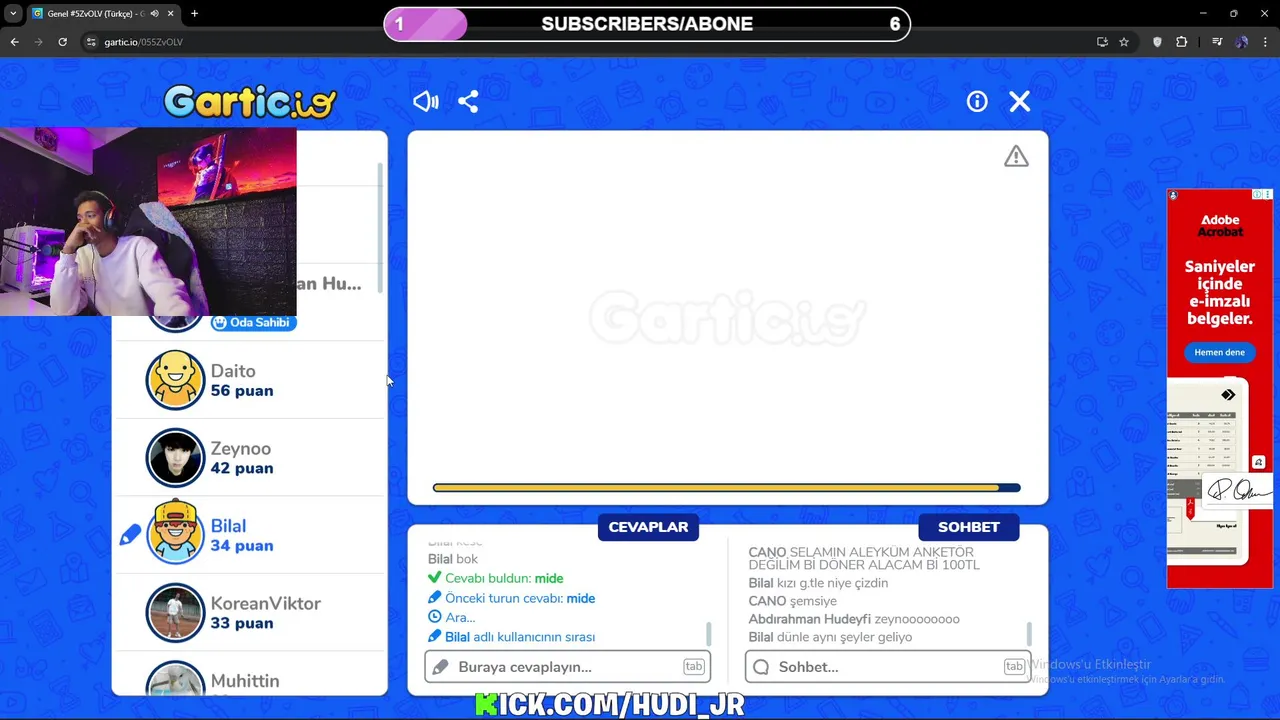This screenshot has width=1280, height=720.
Task: Focus the 'Sohbet...' chat field
Action: point(887,667)
